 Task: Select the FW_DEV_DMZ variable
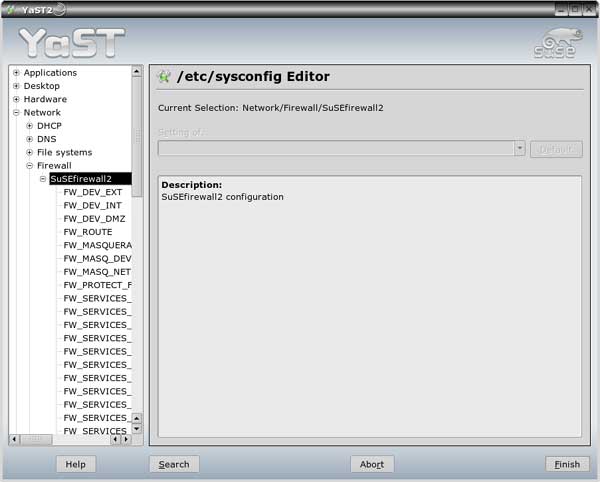pyautogui.click(x=94, y=219)
